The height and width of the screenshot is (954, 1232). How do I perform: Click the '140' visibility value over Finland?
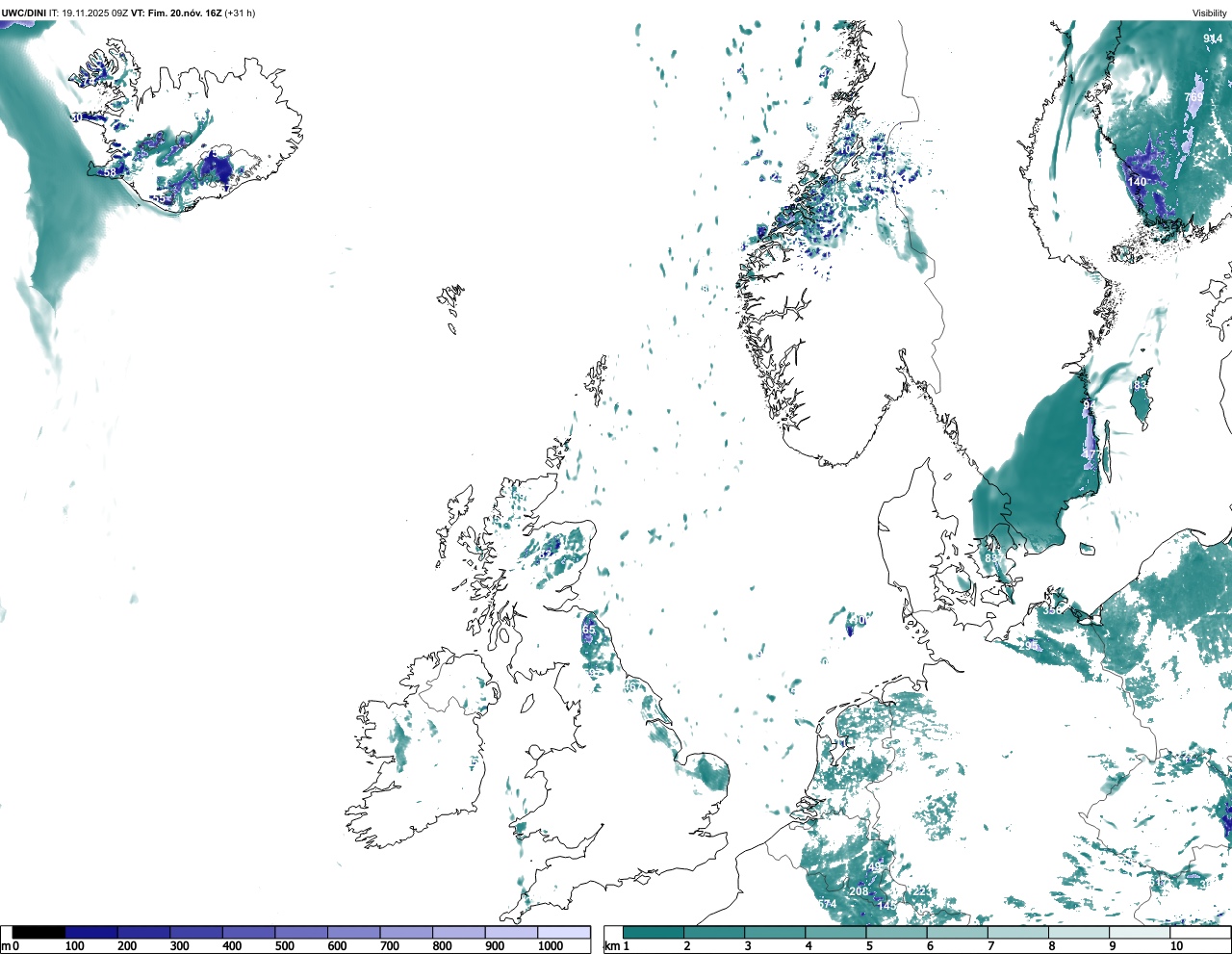click(1137, 182)
